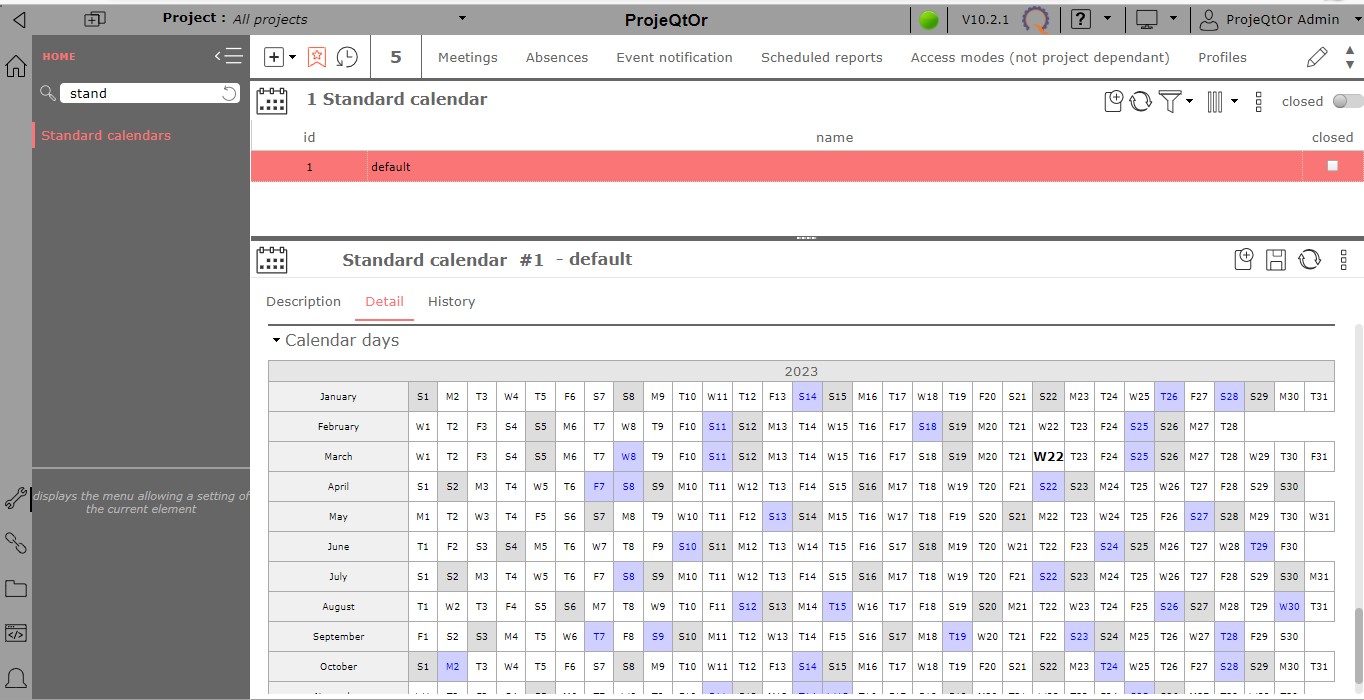Hide the left menu with collapse arrow
The image size is (1364, 700).
click(x=228, y=57)
